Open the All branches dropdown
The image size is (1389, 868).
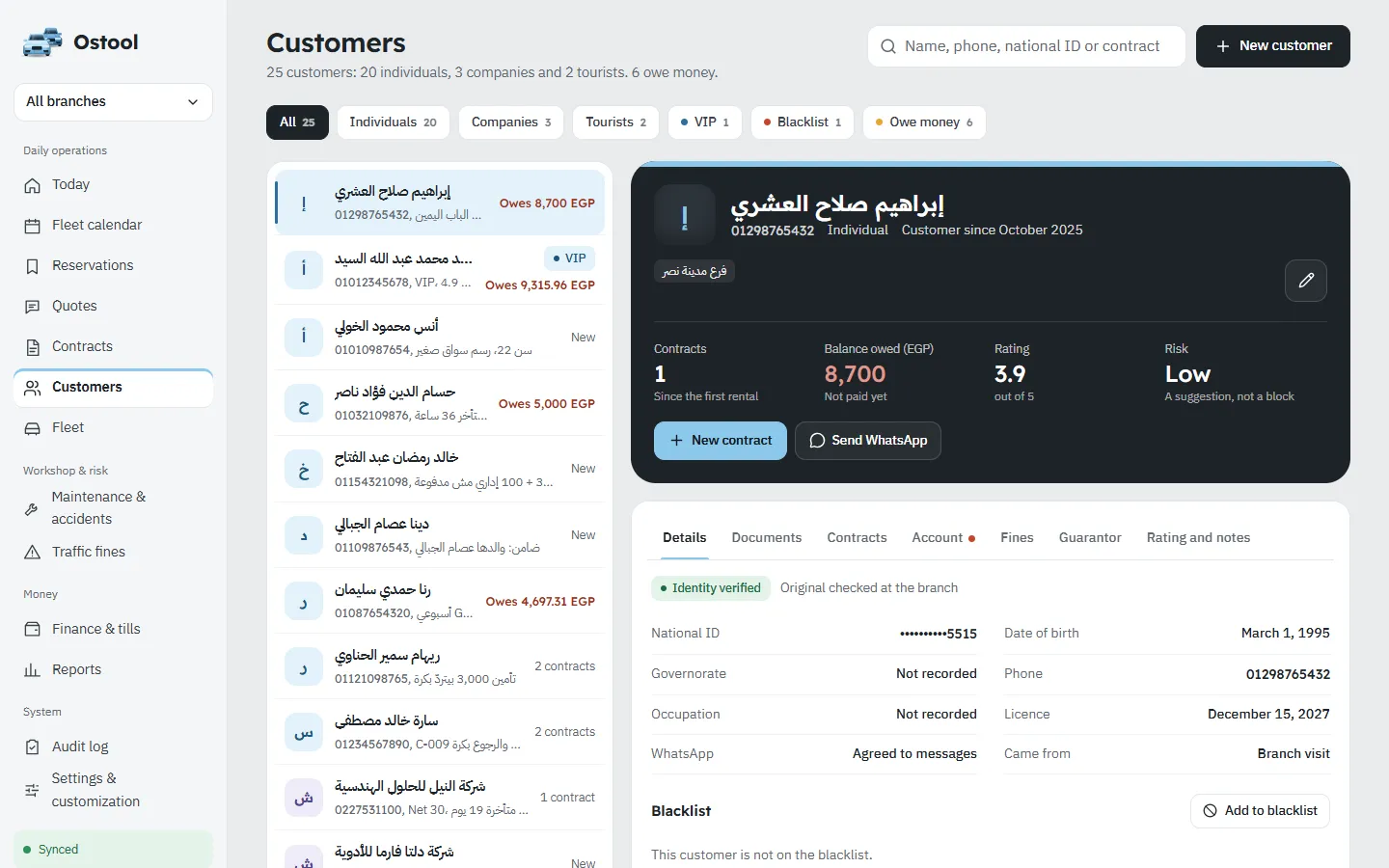click(x=114, y=102)
